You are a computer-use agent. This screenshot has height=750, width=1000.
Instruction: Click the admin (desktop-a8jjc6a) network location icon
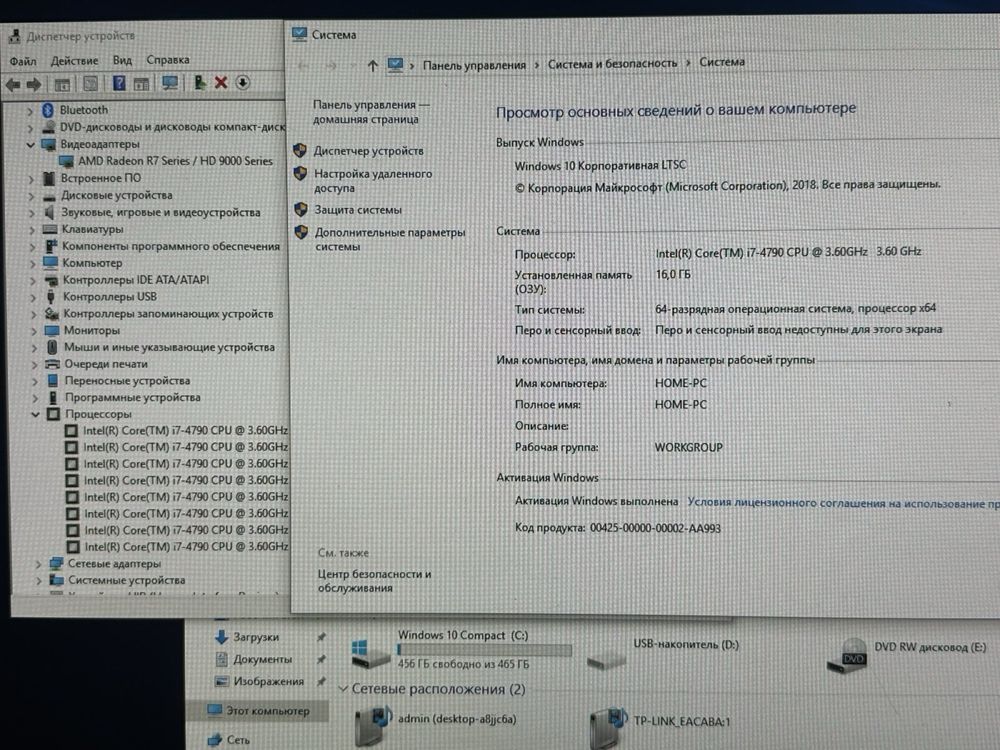click(x=373, y=724)
